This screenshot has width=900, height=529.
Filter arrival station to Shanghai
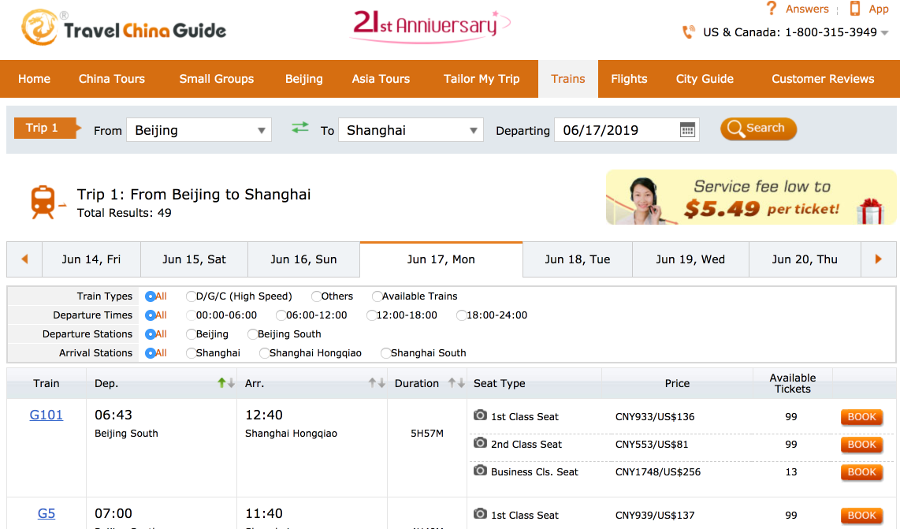(x=191, y=353)
